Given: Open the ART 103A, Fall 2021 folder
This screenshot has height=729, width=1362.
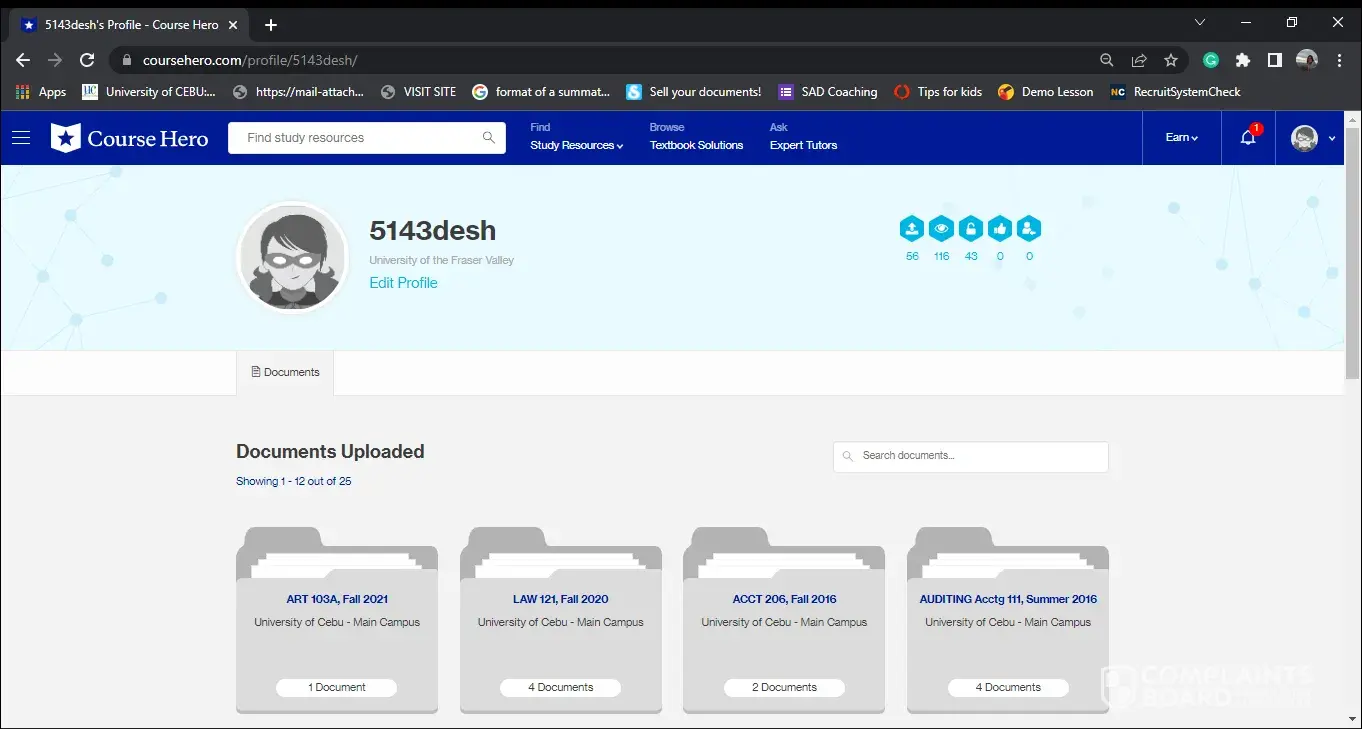Looking at the screenshot, I should (337, 599).
